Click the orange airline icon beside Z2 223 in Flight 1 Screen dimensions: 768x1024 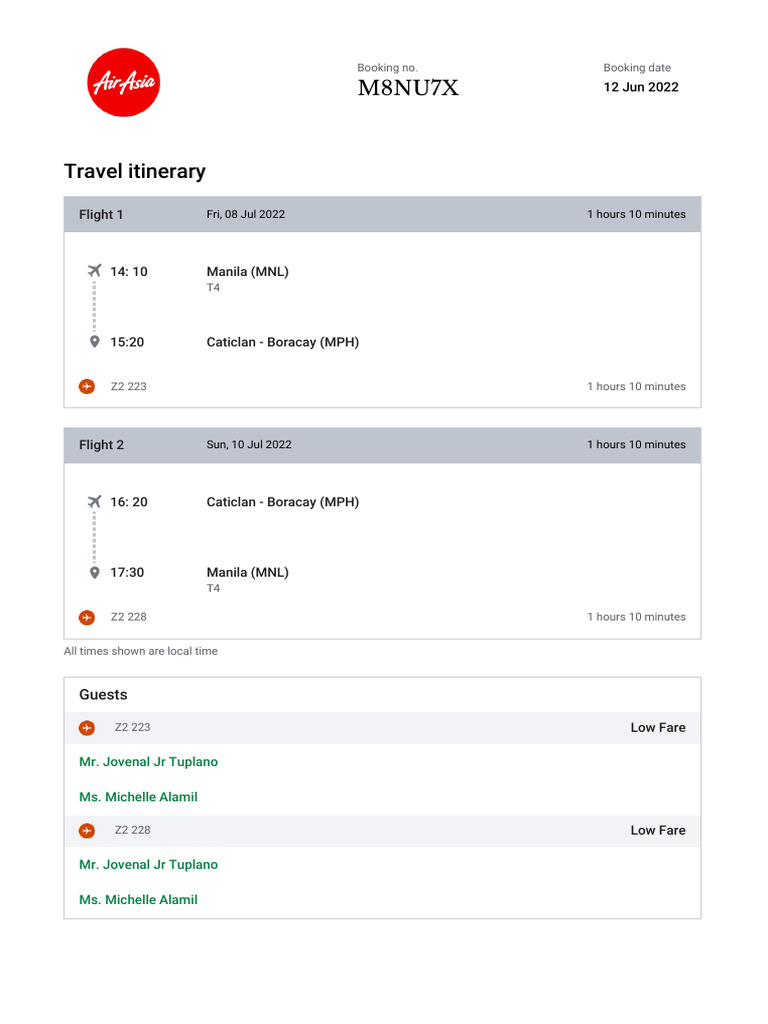coord(87,386)
